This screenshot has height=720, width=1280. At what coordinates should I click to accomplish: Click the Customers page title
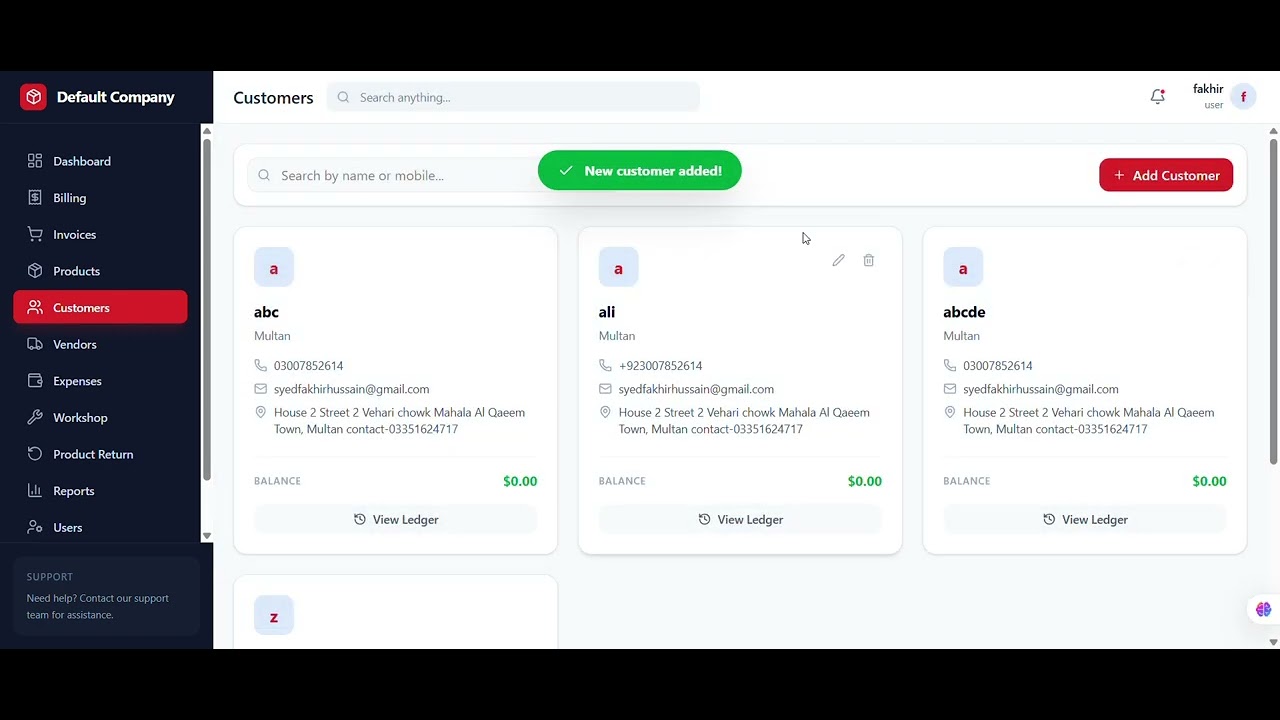(273, 97)
